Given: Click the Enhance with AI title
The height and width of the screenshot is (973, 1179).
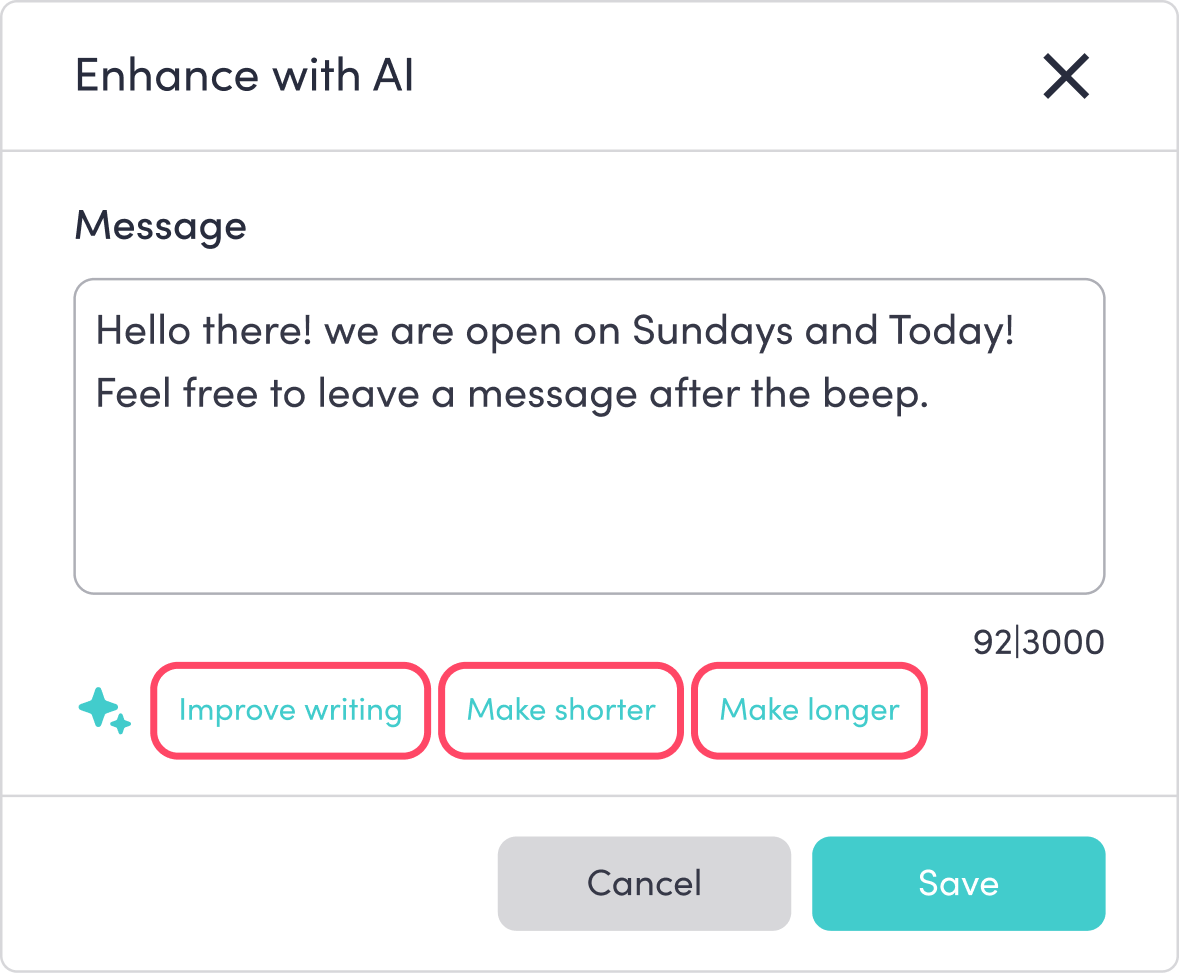Looking at the screenshot, I should (x=244, y=76).
